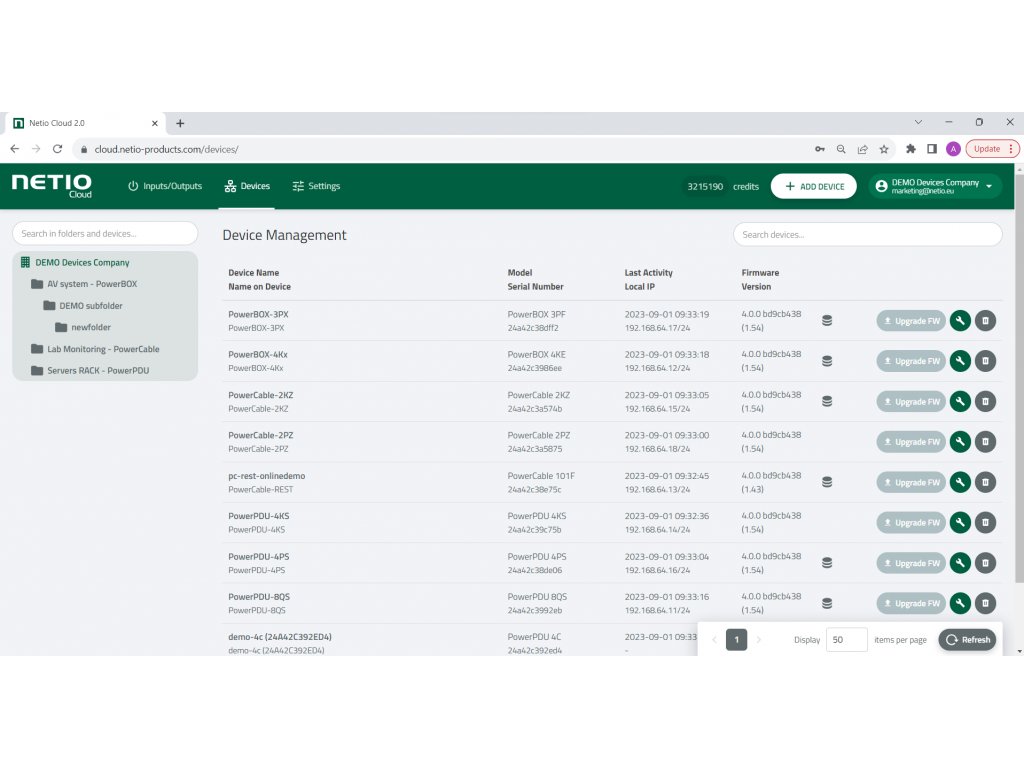The image size is (1024, 768).
Task: Open the browser tab search chevron
Action: pos(918,122)
